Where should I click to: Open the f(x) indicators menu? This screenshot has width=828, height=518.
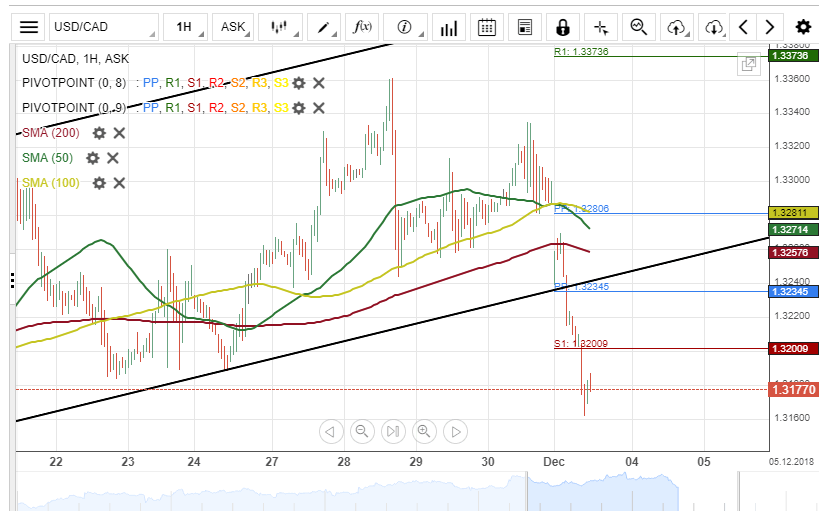pos(366,27)
